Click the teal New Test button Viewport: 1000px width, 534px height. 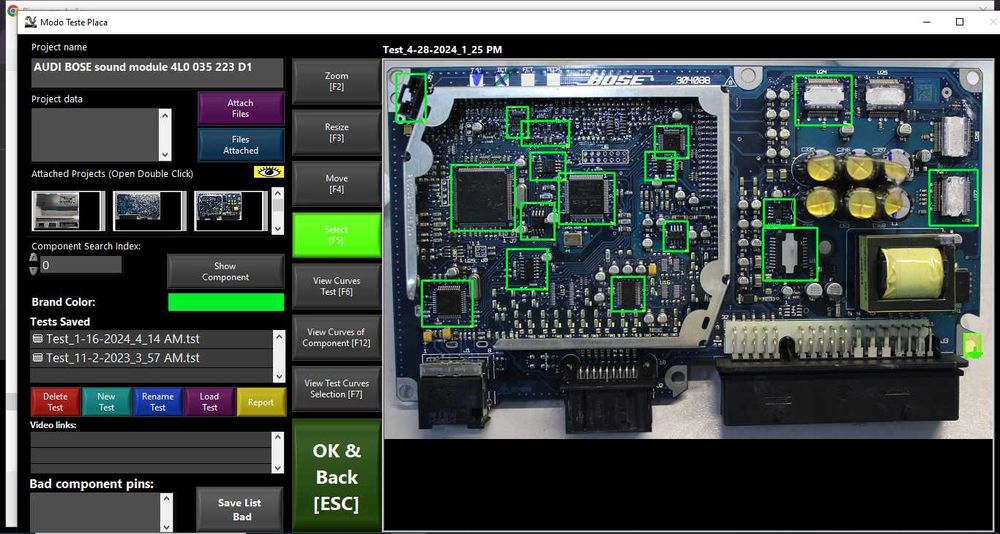pyautogui.click(x=107, y=402)
